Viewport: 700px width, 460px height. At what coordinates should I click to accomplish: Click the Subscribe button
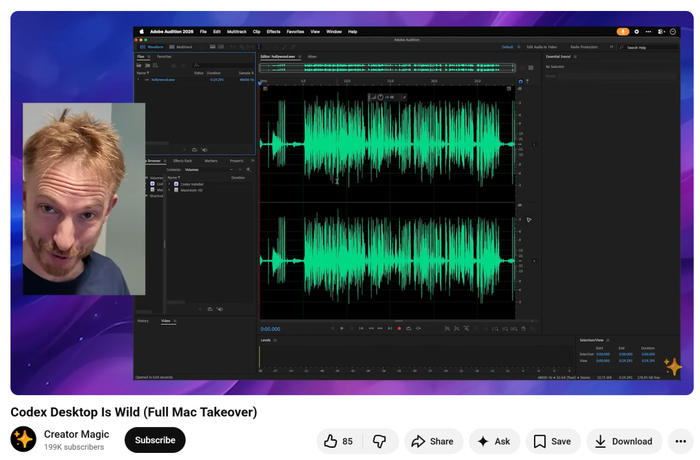tap(155, 440)
